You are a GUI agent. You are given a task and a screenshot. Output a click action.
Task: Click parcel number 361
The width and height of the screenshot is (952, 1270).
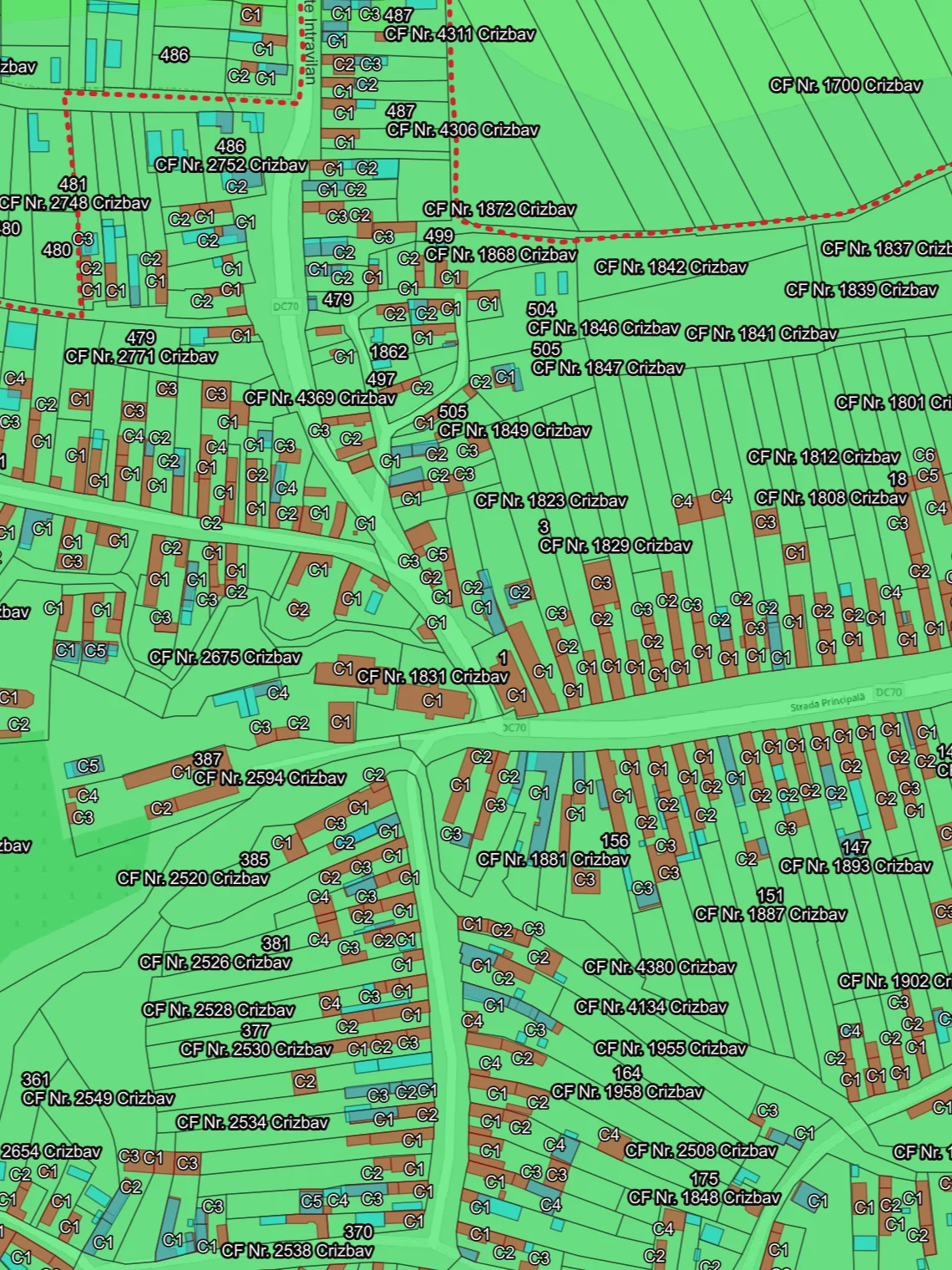(x=36, y=1079)
